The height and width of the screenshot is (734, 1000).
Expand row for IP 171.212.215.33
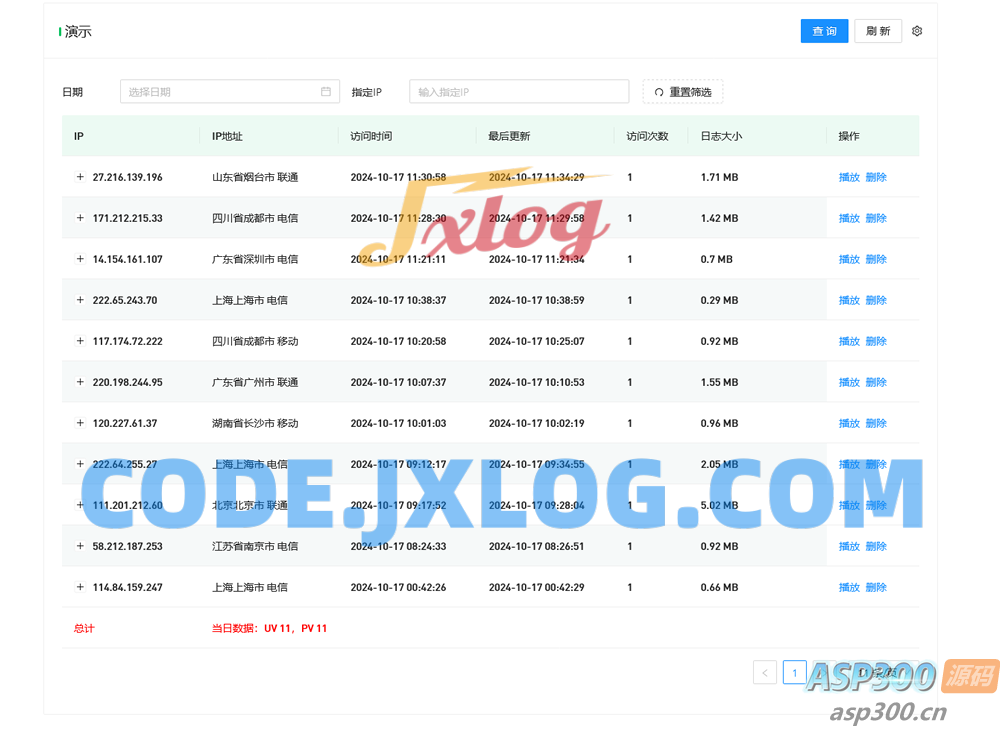click(x=80, y=218)
